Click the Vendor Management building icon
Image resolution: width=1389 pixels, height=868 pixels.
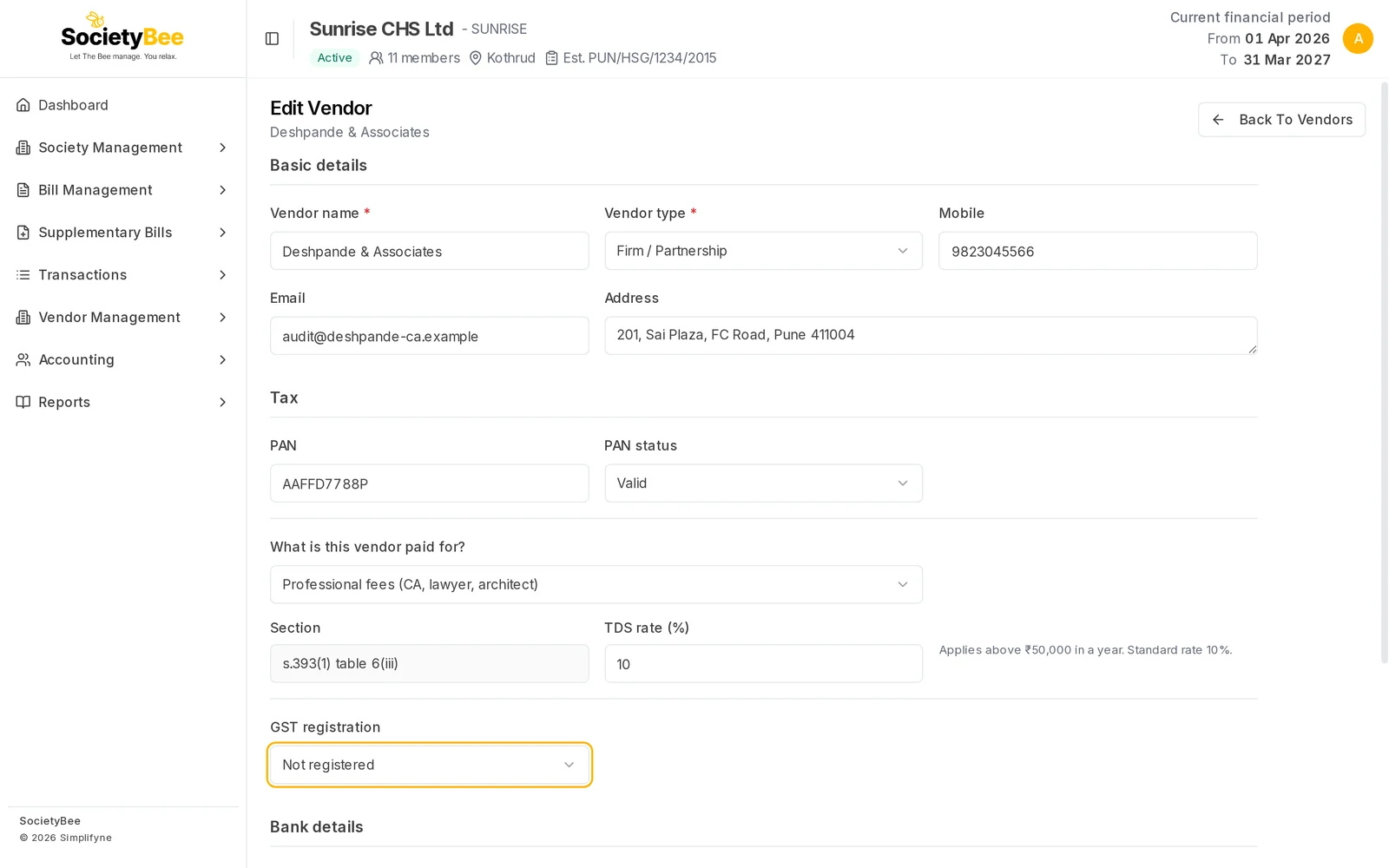point(23,318)
